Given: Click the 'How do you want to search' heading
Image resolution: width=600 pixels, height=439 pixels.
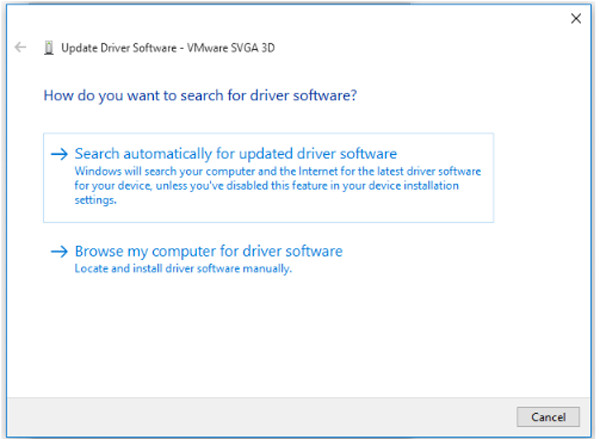Looking at the screenshot, I should pos(201,97).
